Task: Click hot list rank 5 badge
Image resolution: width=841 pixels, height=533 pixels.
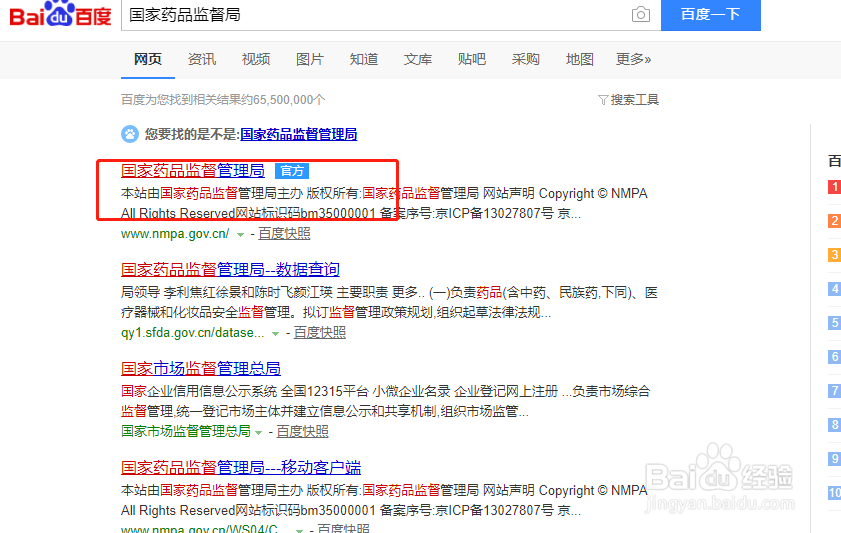Action: [835, 322]
